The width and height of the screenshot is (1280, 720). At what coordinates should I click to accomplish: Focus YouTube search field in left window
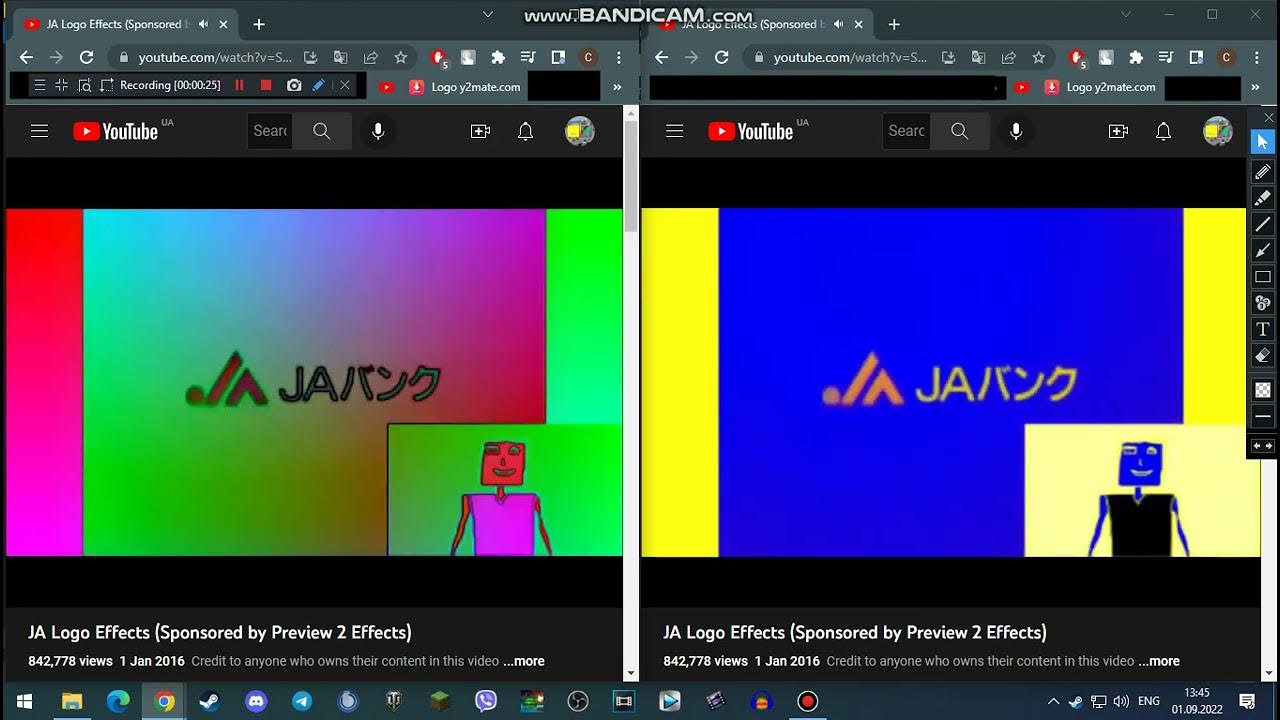[x=270, y=131]
